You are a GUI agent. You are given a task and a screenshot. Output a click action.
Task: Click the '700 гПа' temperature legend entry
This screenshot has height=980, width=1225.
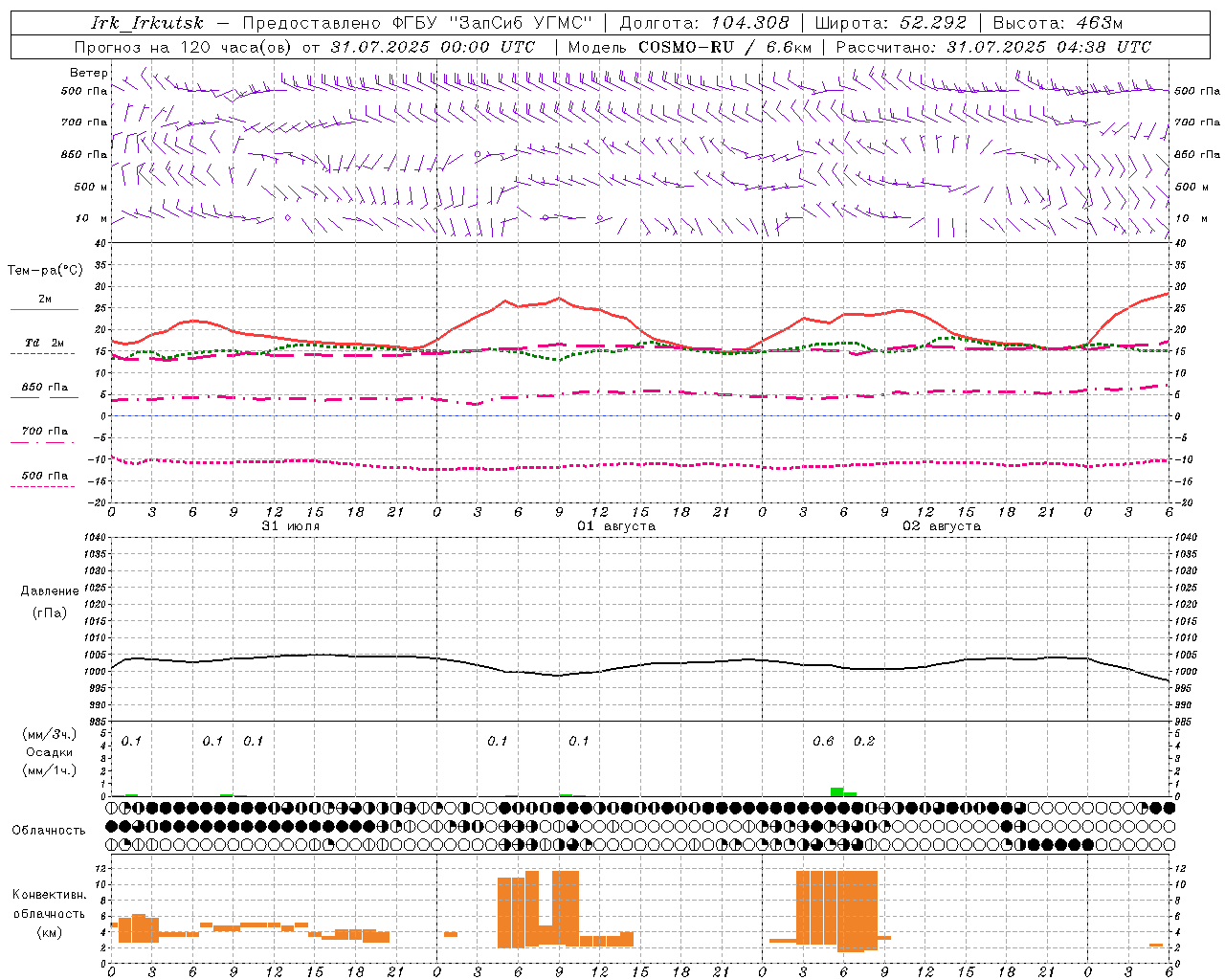[x=44, y=431]
